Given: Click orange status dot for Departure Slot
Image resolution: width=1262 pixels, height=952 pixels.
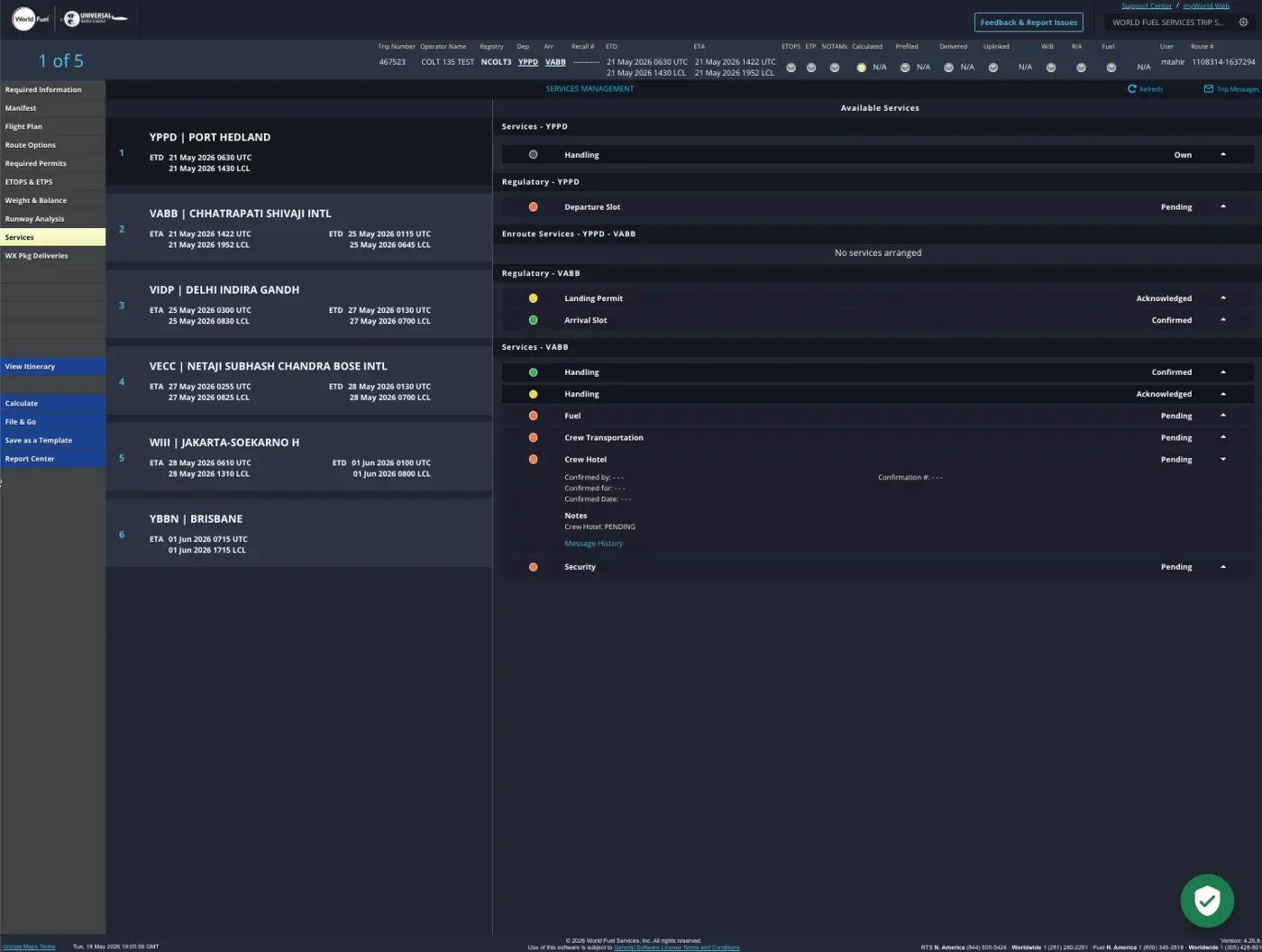Looking at the screenshot, I should pos(533,207).
